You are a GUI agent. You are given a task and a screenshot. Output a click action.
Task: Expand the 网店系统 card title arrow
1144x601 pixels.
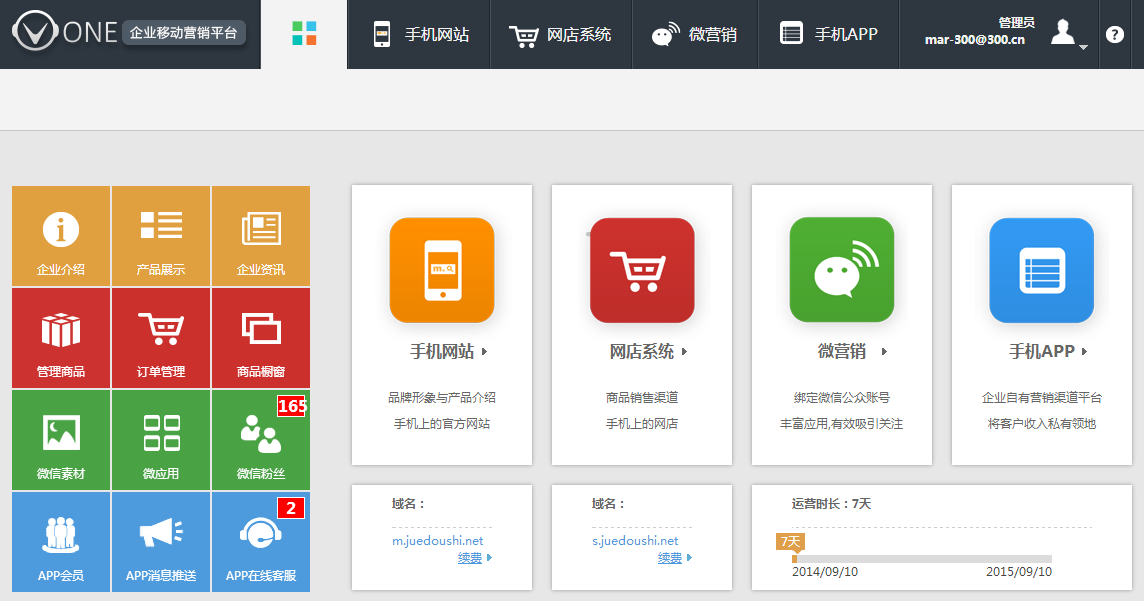coord(685,352)
